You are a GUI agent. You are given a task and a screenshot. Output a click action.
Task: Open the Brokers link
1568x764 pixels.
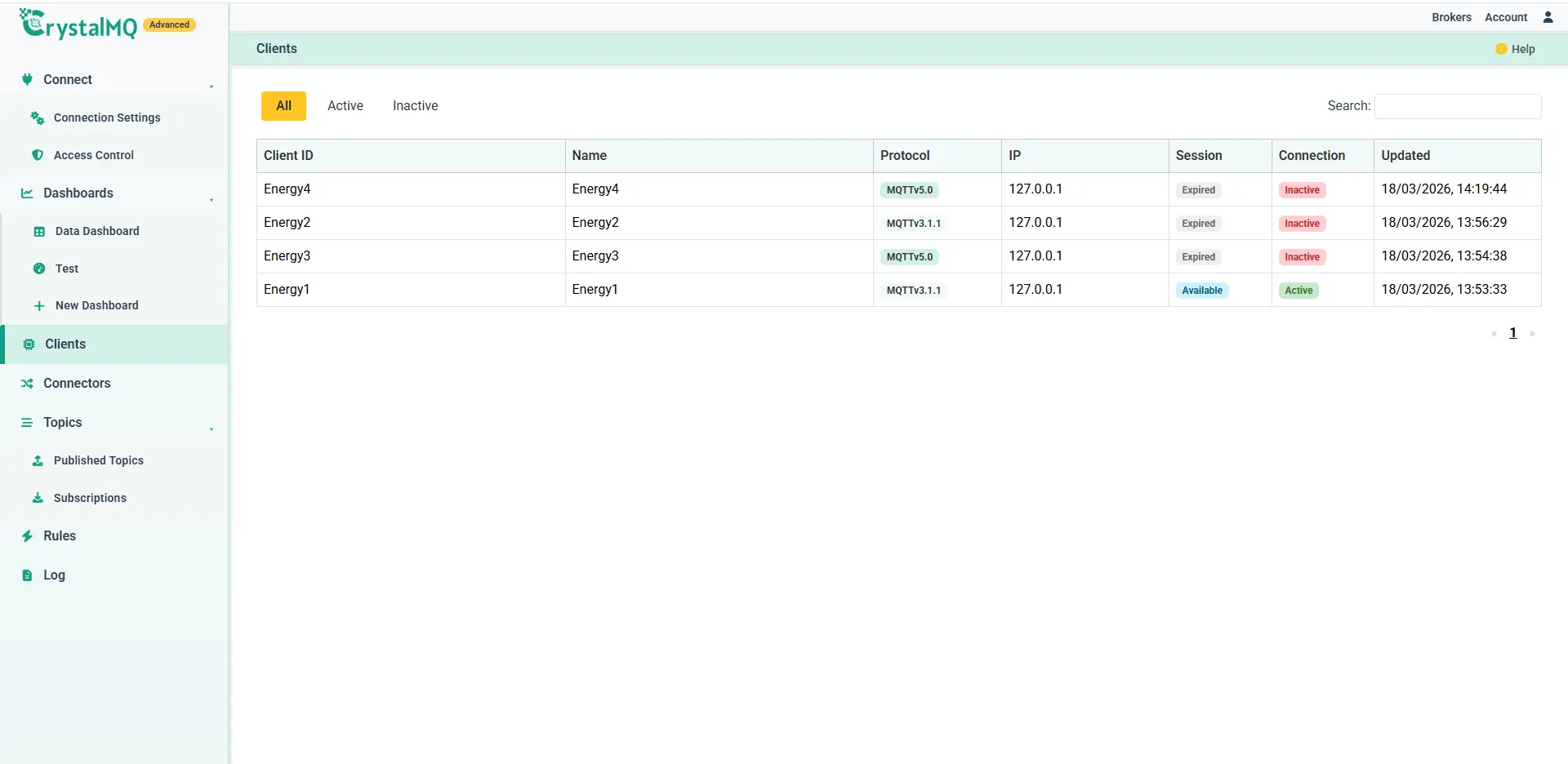coord(1451,17)
